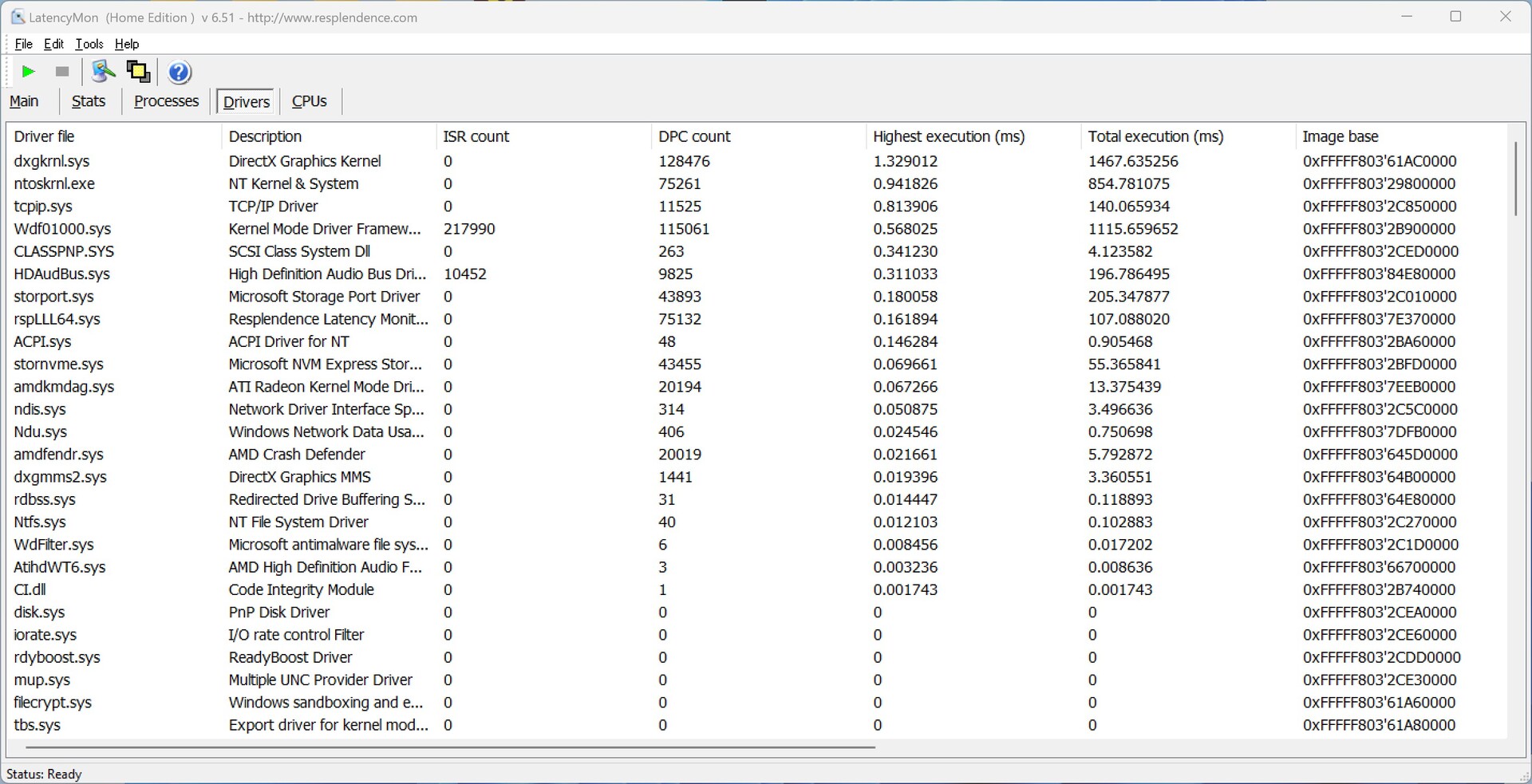Click the vertical scrollbar thumb of driver list
1532x784 pixels.
[1515, 179]
